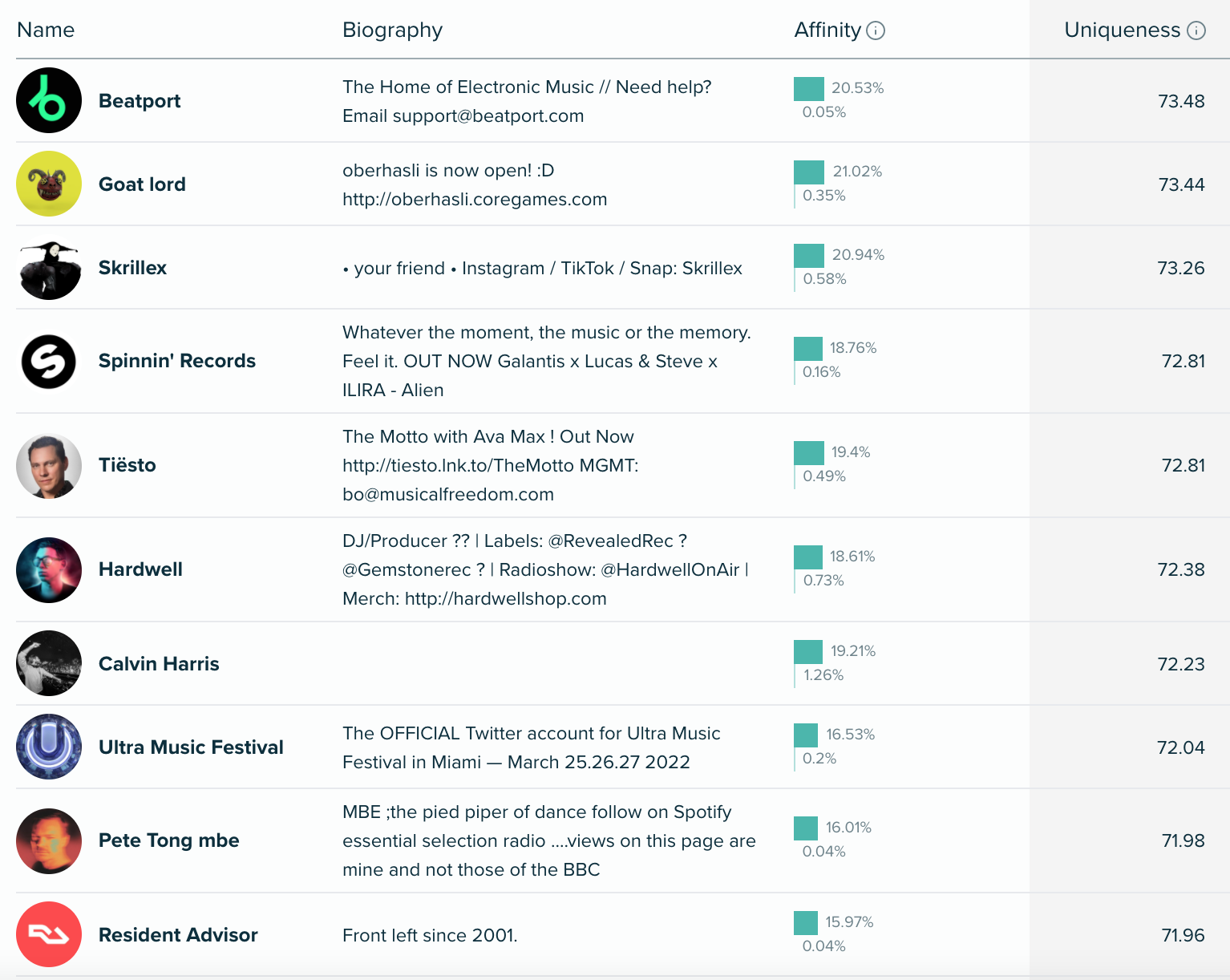The image size is (1230, 980).
Task: Click Spinnin' Records 0.16% baseline value
Action: click(821, 372)
